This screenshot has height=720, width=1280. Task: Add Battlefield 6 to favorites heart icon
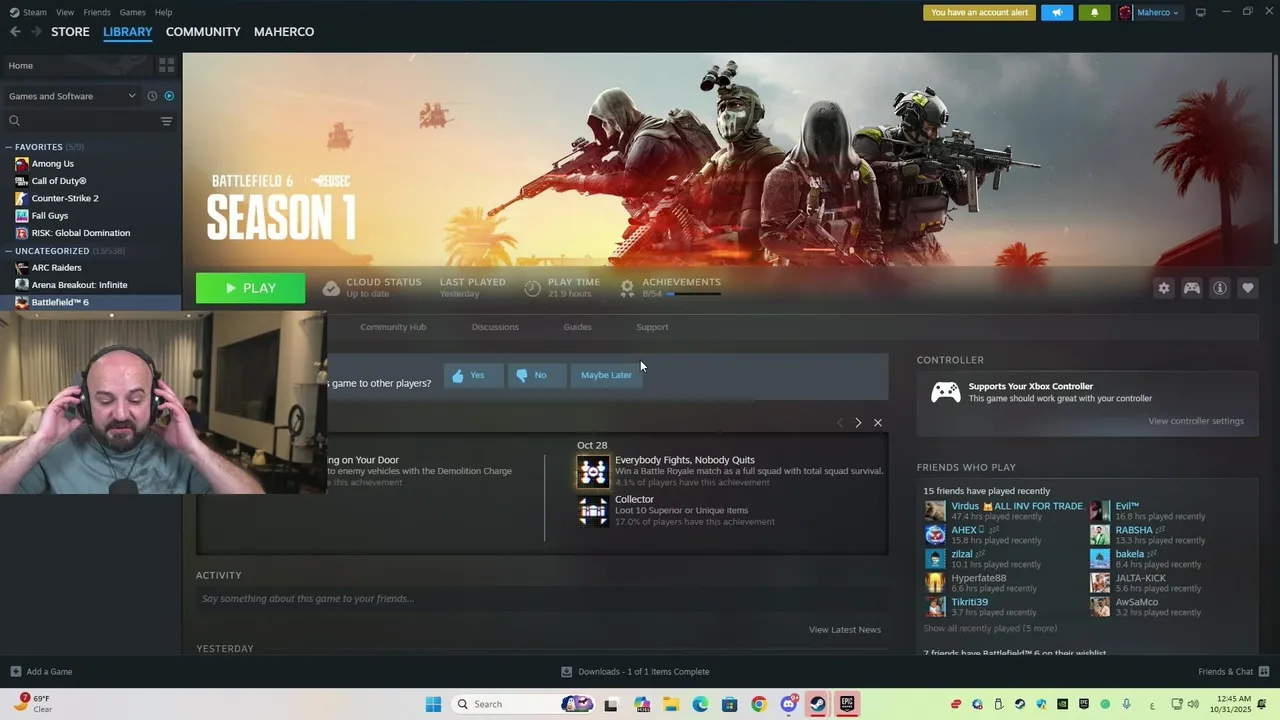[1248, 288]
